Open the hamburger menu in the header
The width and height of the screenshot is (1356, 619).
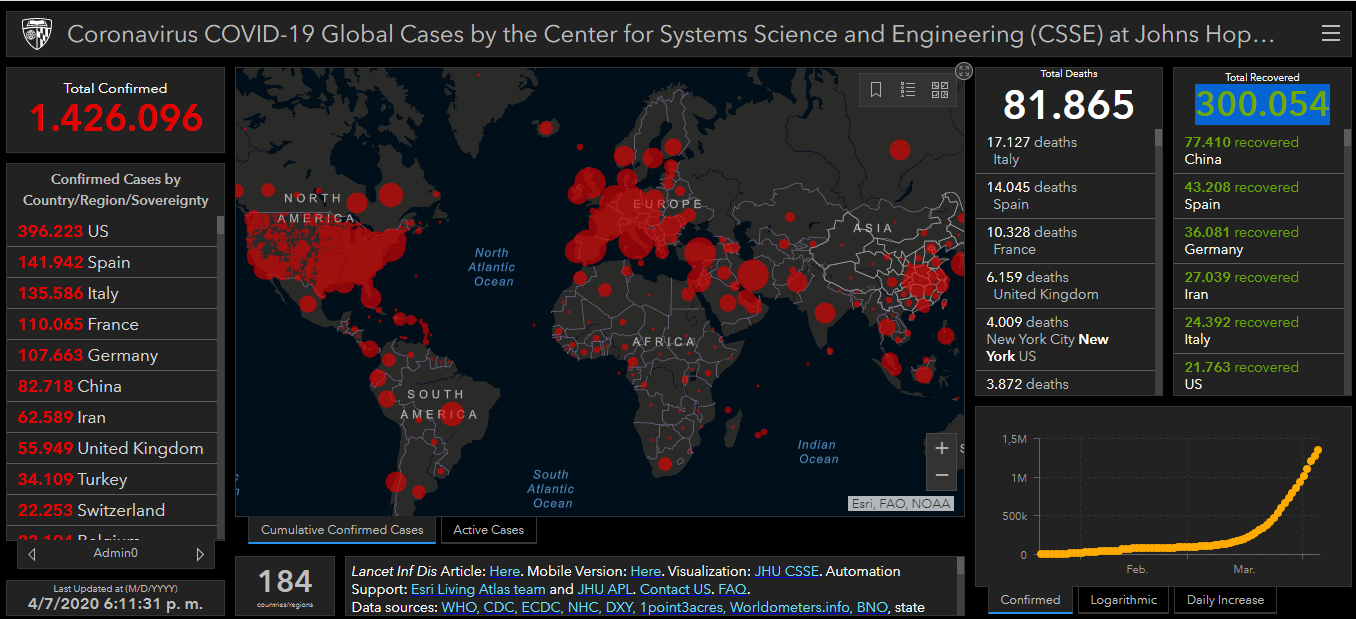tap(1330, 34)
